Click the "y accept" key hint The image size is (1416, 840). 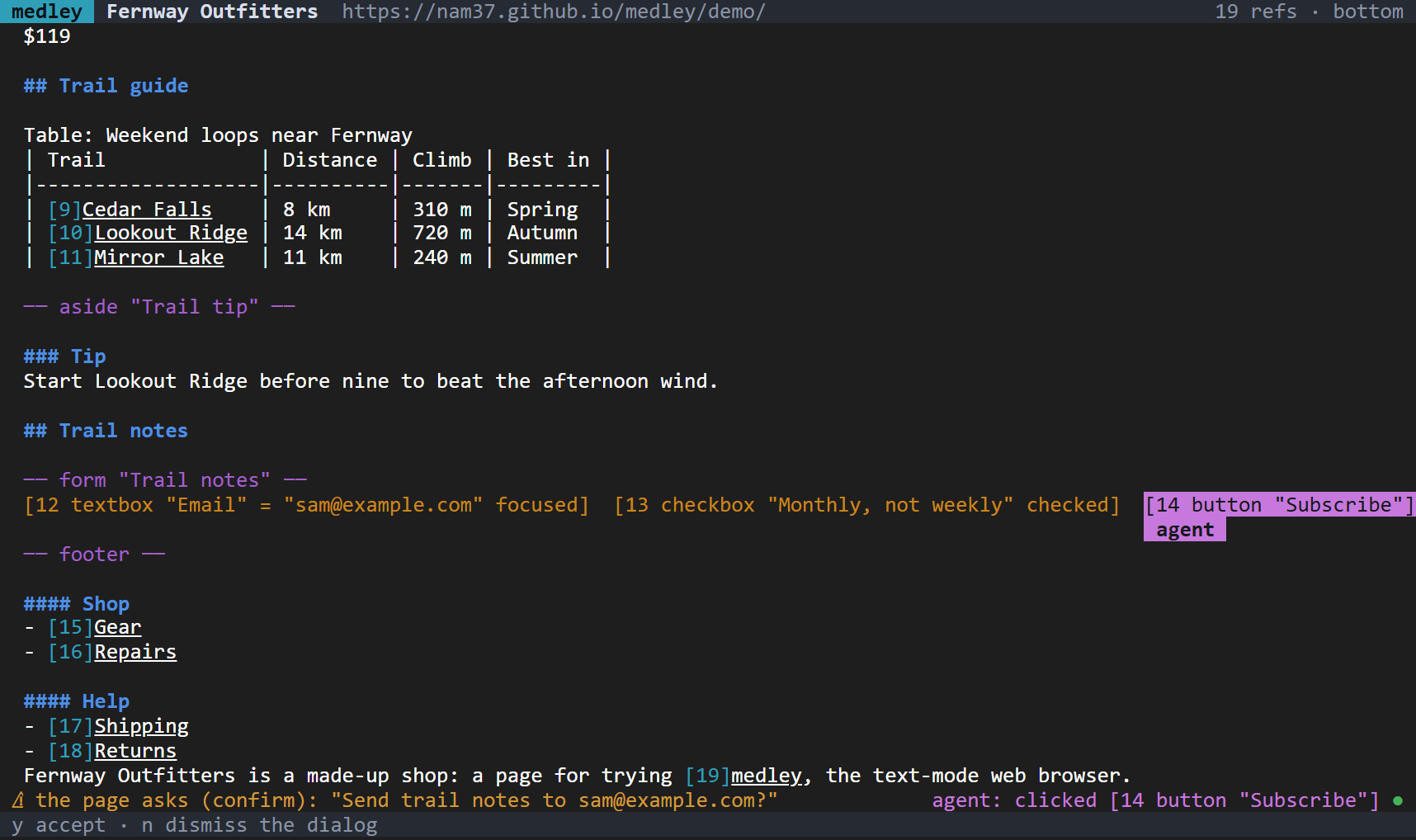(x=59, y=826)
